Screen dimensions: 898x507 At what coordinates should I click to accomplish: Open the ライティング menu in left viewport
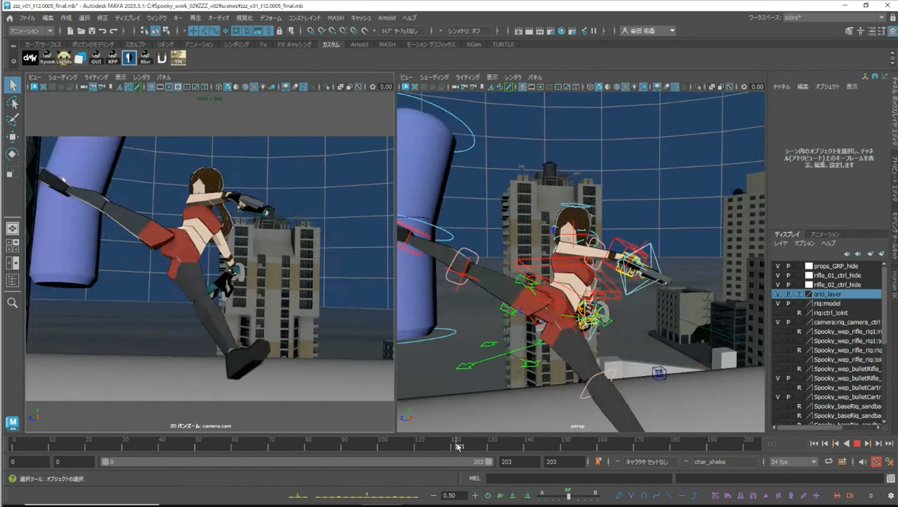pyautogui.click(x=96, y=77)
